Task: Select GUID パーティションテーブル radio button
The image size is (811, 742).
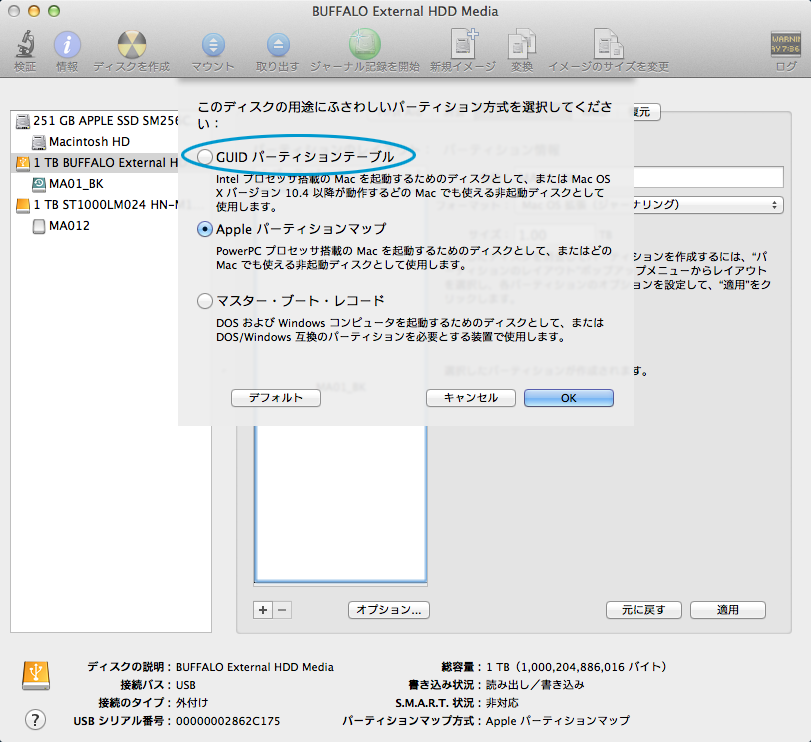Action: click(205, 157)
